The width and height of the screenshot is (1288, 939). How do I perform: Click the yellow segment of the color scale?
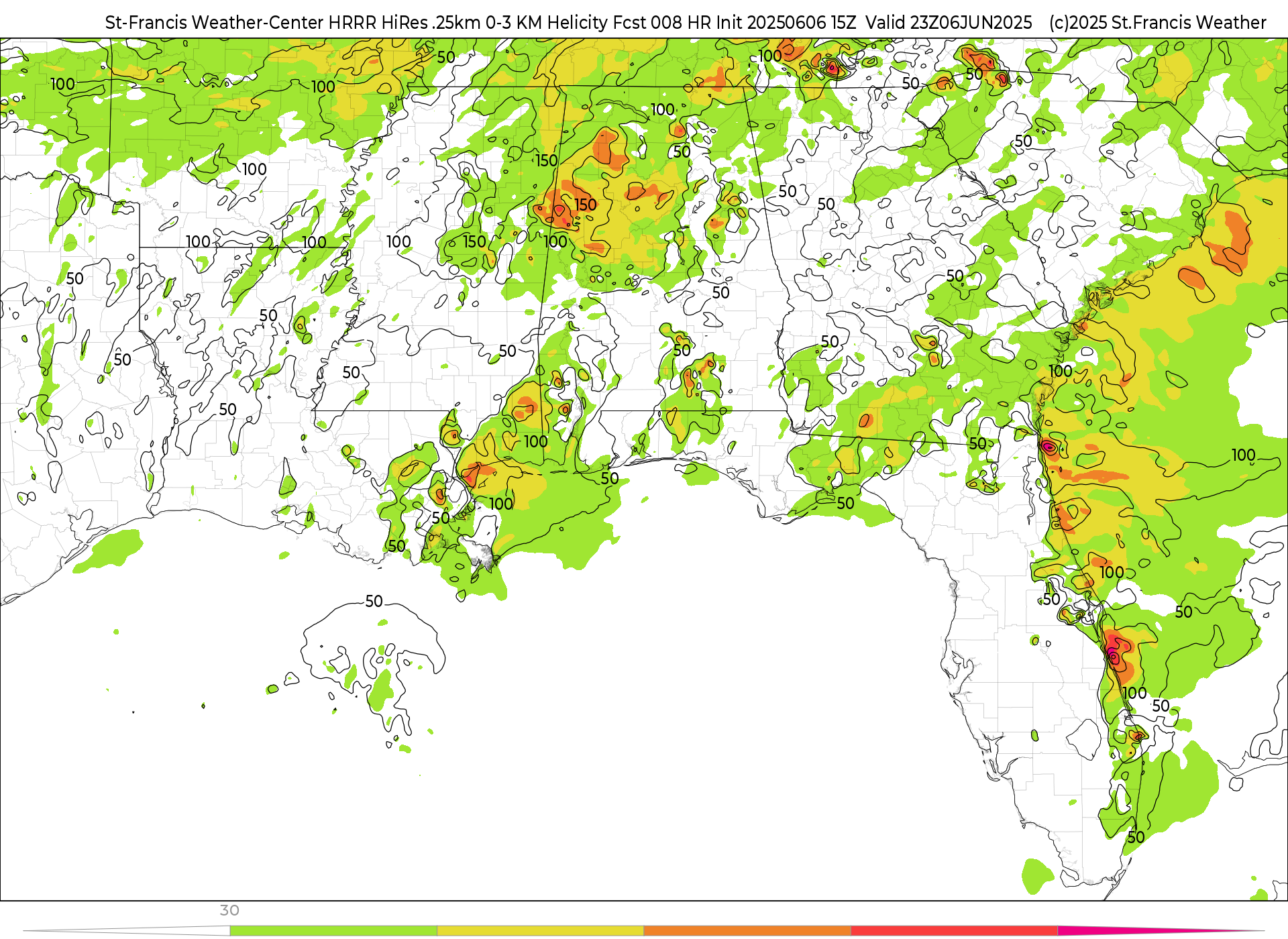540,931
